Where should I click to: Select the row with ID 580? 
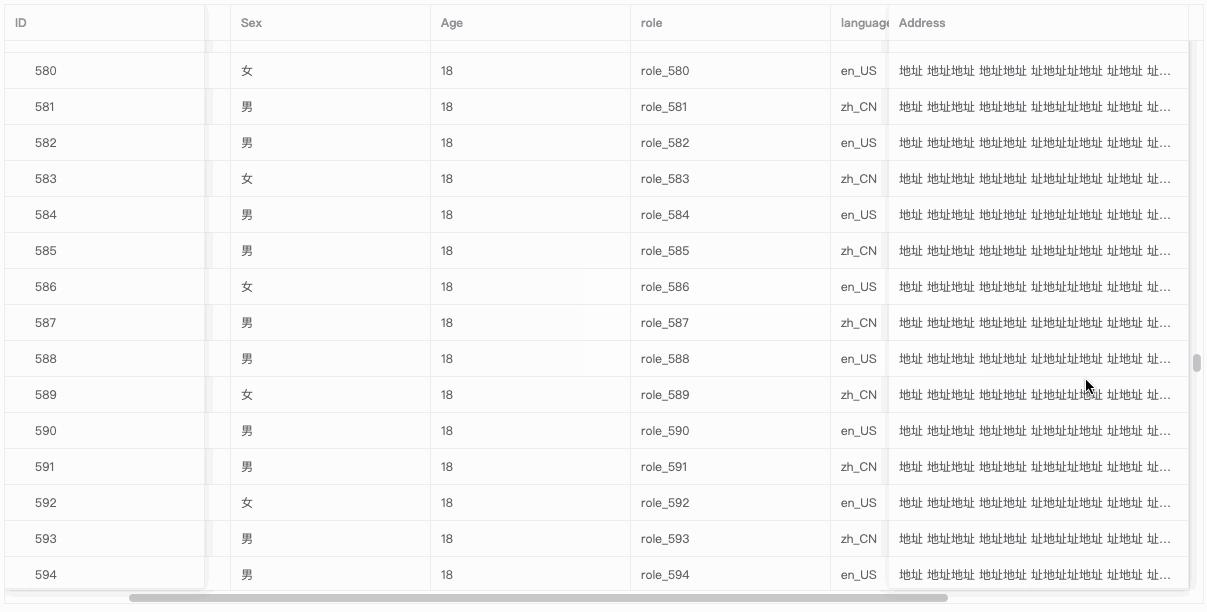coord(46,71)
